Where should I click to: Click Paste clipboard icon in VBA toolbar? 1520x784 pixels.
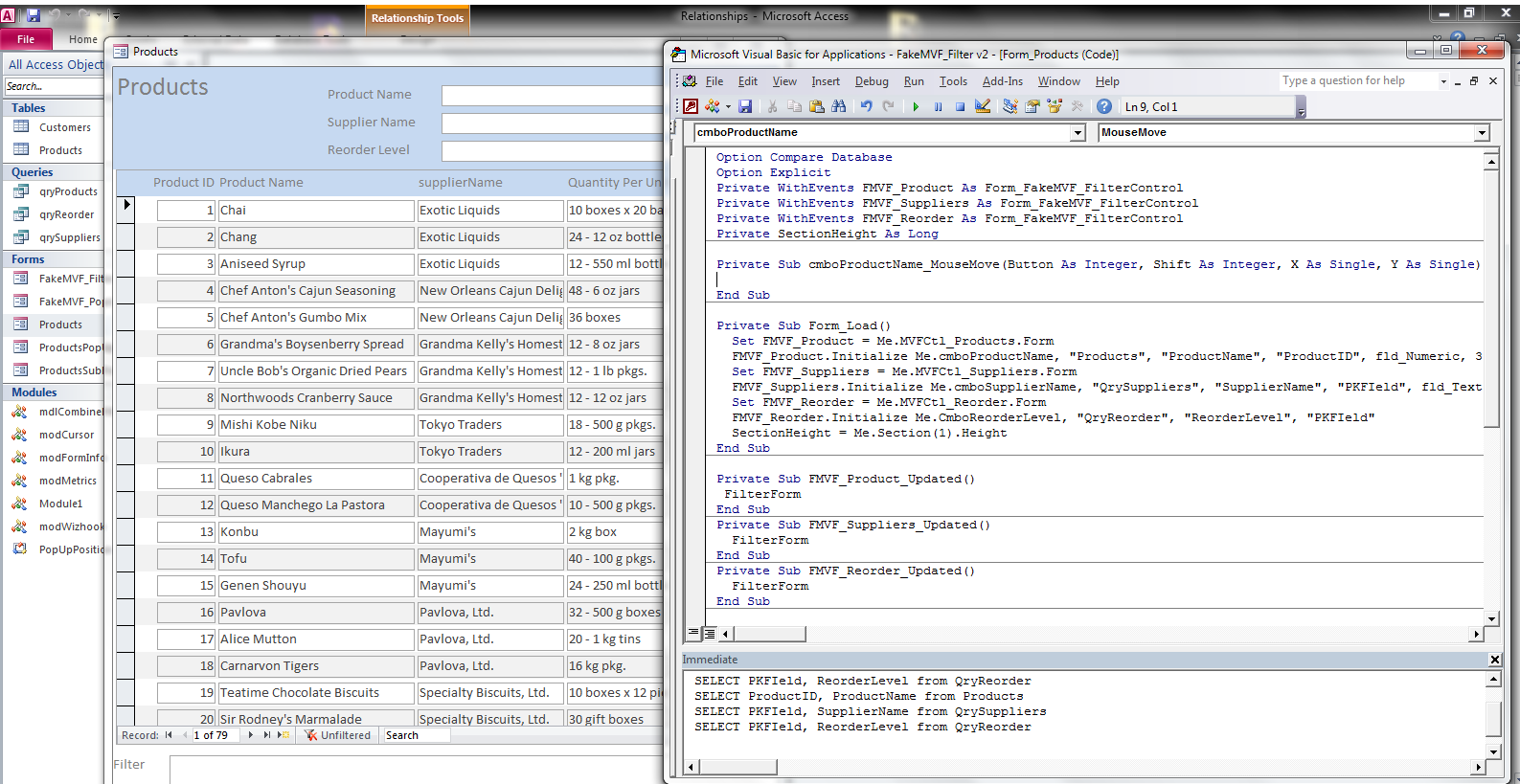(x=816, y=106)
